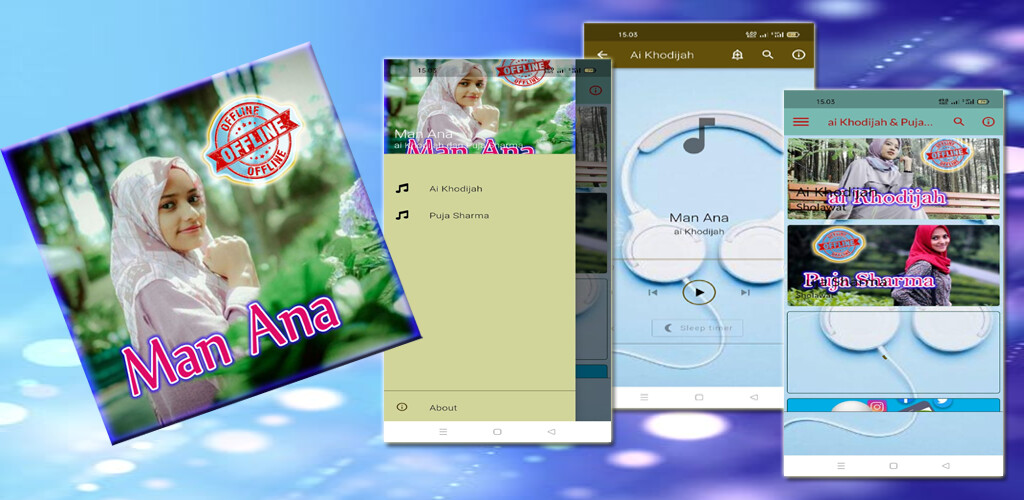Open the Puja Sharma Sholawat card
This screenshot has width=1024, height=500.
tap(893, 266)
